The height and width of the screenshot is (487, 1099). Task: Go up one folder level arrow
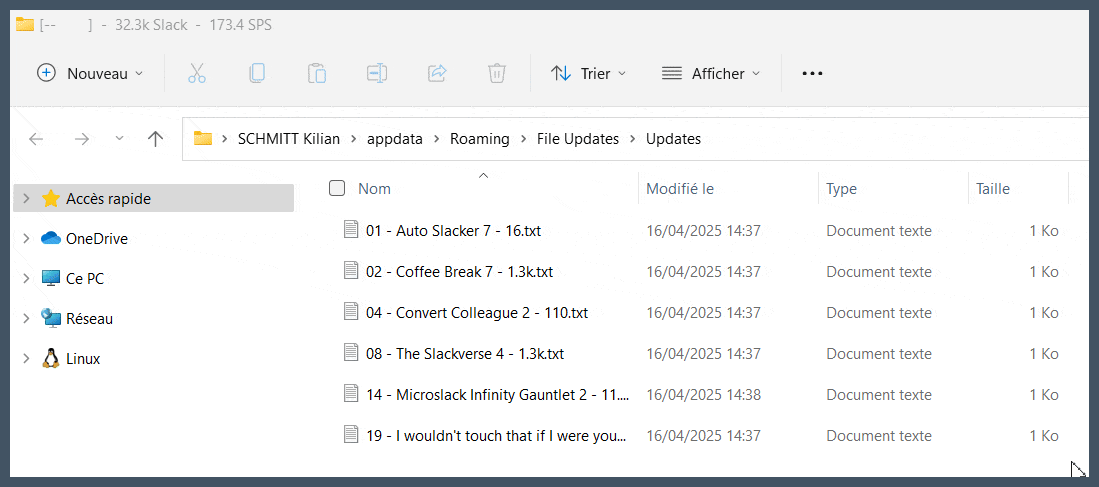(x=155, y=139)
